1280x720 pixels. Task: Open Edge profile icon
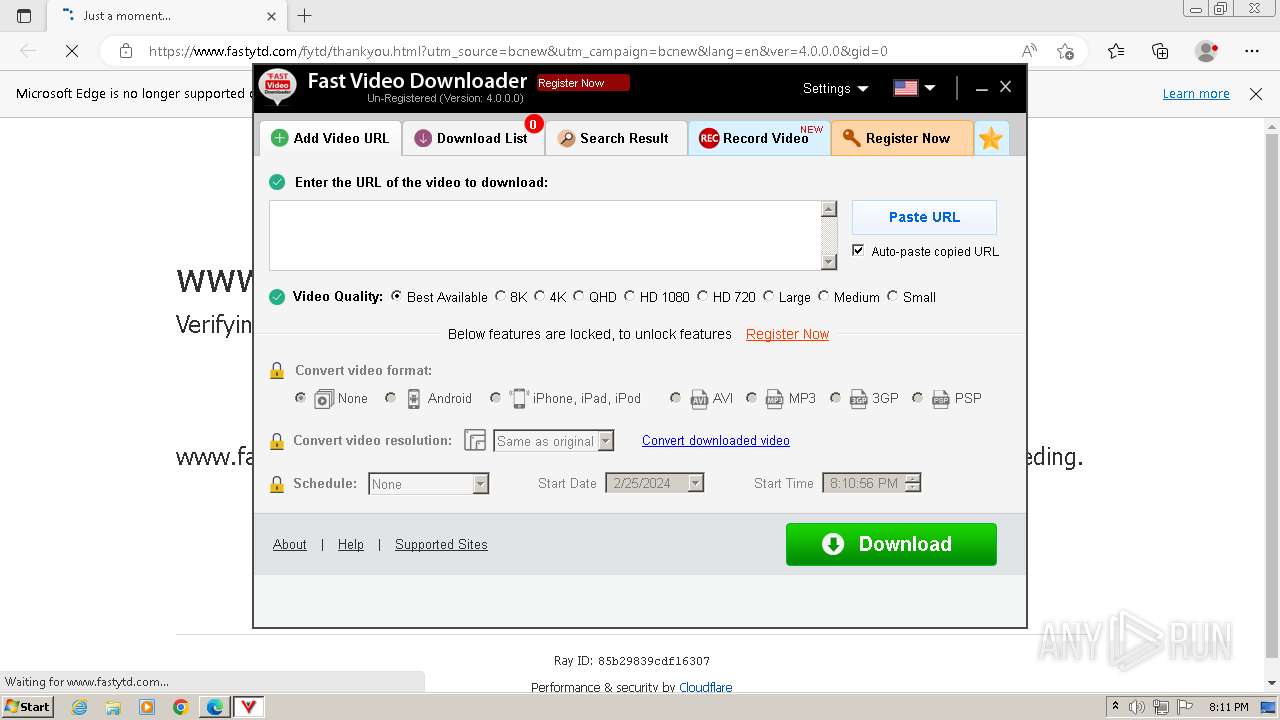pyautogui.click(x=1206, y=51)
